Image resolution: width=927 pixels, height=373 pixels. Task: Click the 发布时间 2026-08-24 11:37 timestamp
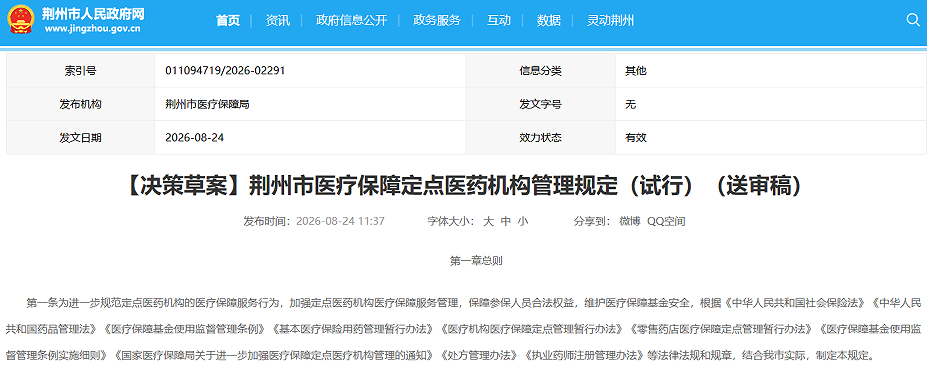pos(314,222)
